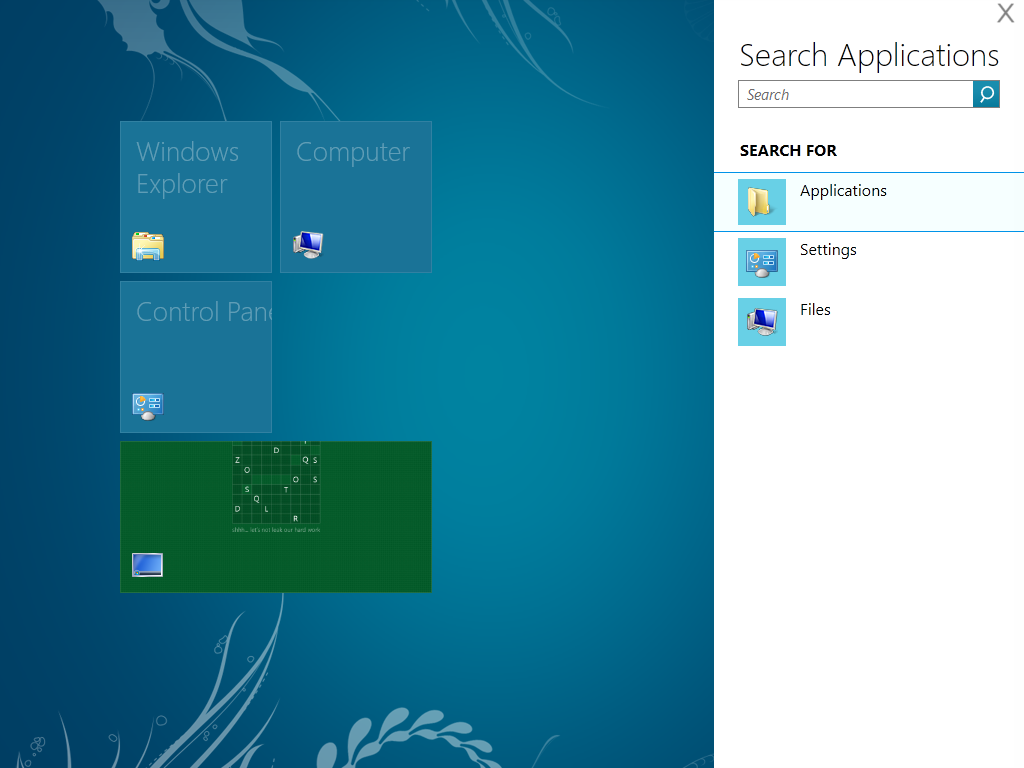Close the Search Applications pane
Screen dimensions: 1024x768
tap(1005, 13)
